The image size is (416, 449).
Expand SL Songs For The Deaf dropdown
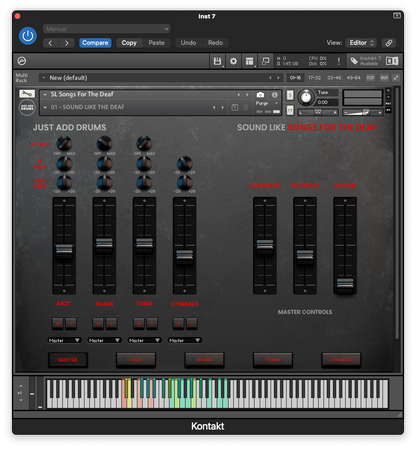(45, 95)
